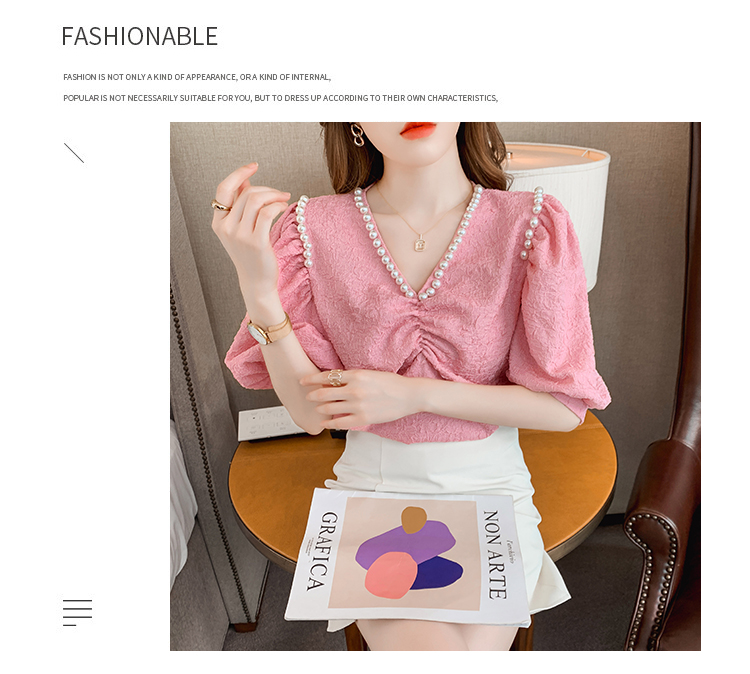
Task: Click the gold pendant necklace
Action: coord(419,243)
